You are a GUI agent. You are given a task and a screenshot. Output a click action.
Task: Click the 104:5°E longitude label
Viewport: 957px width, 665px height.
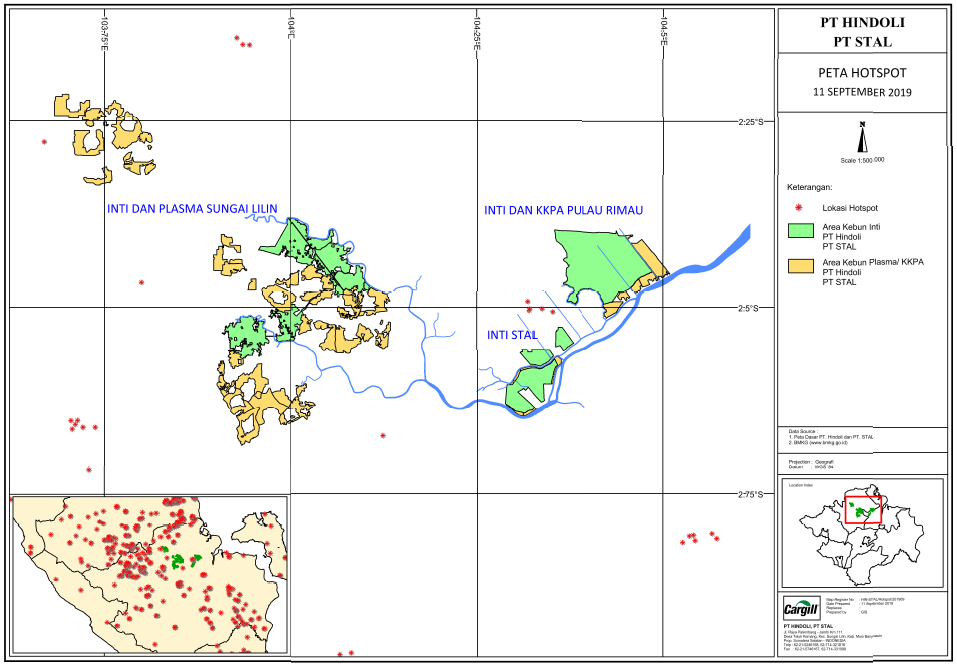coord(663,31)
